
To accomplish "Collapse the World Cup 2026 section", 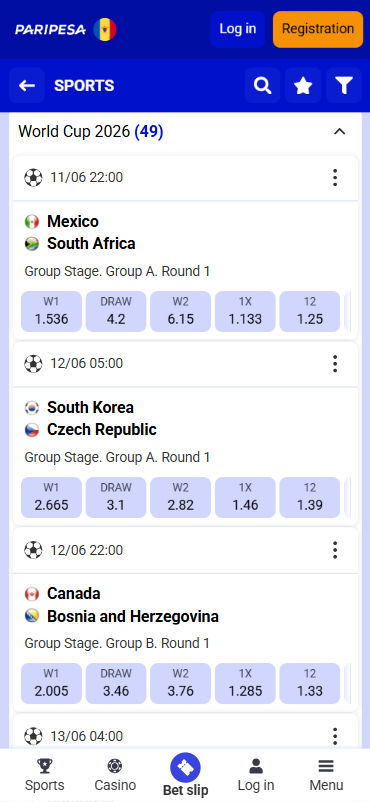I will (339, 132).
